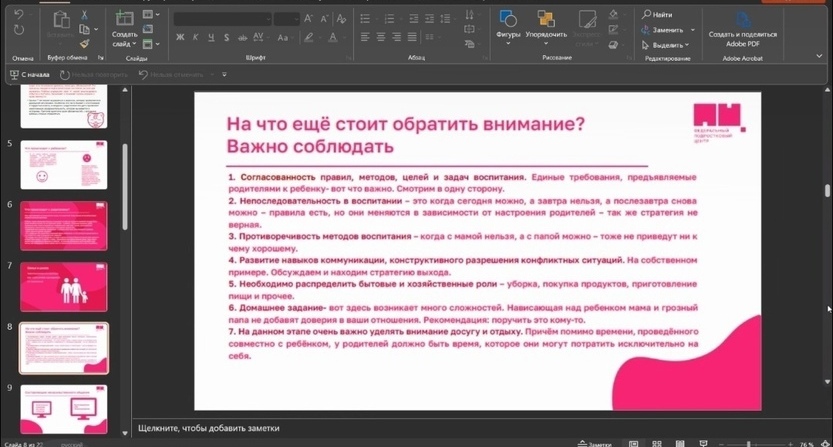Open character spacing AV dropdown

tap(260, 37)
